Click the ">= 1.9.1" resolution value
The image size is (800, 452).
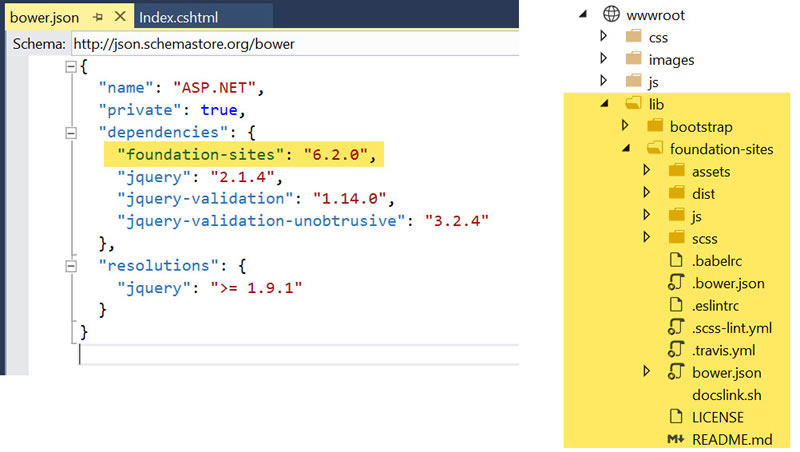(256, 288)
